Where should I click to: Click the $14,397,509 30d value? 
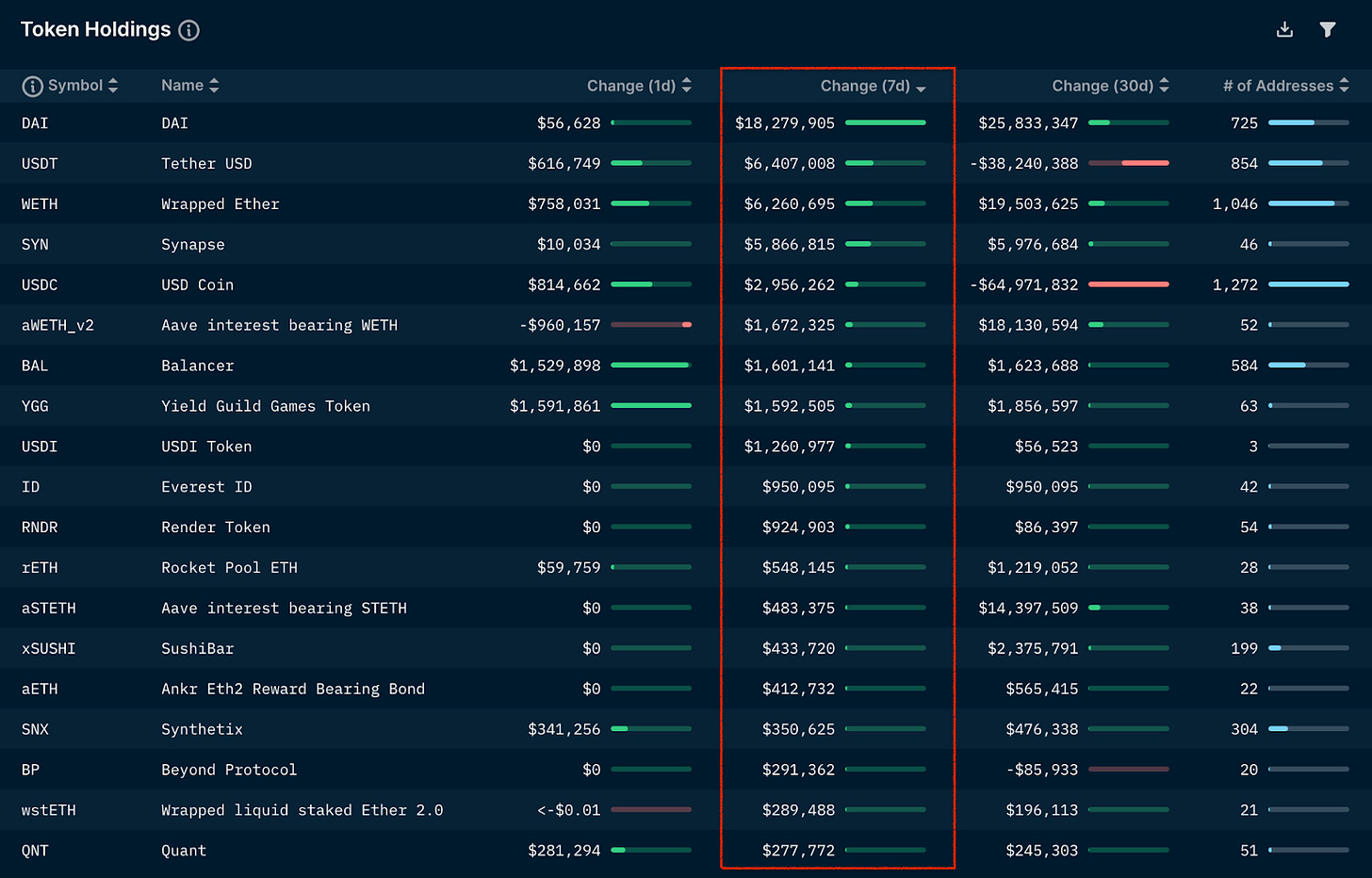click(1028, 610)
